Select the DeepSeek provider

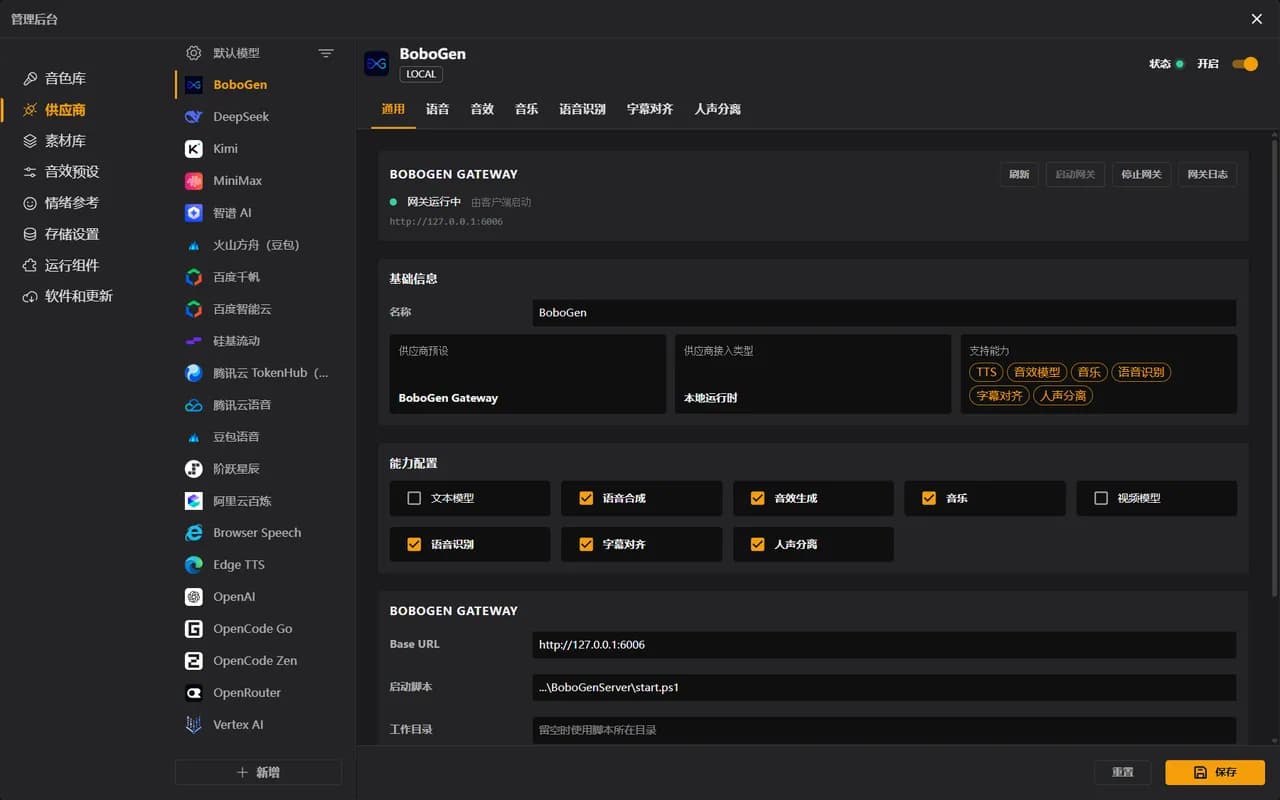[258, 117]
